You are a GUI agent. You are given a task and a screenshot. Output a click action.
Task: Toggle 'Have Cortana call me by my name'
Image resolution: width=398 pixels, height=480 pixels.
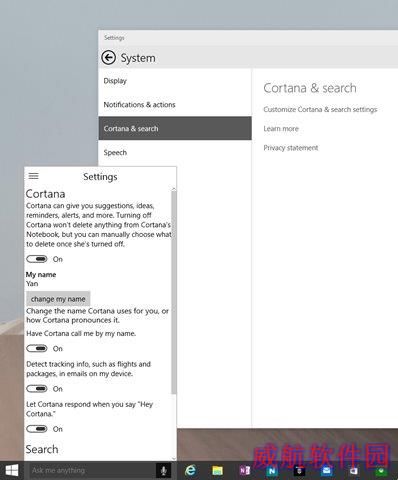tap(37, 348)
